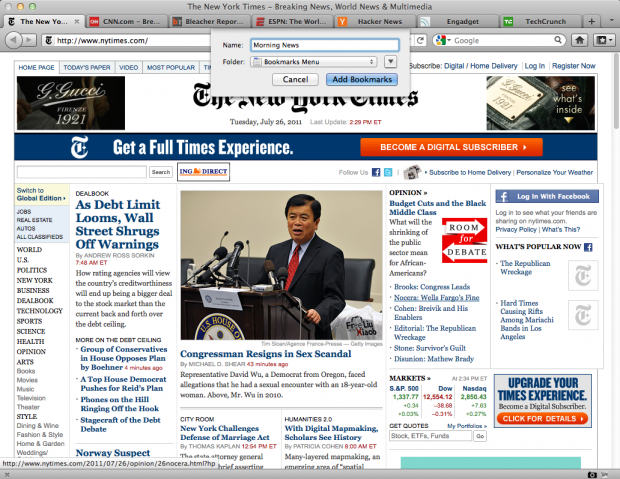
Task: Click the Facebook icon next to Follow Us
Action: point(374,172)
